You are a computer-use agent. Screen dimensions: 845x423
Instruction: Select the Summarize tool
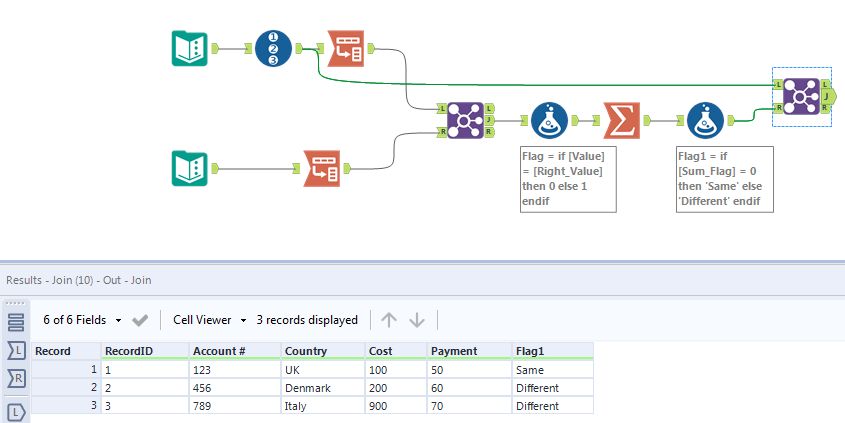pyautogui.click(x=622, y=121)
